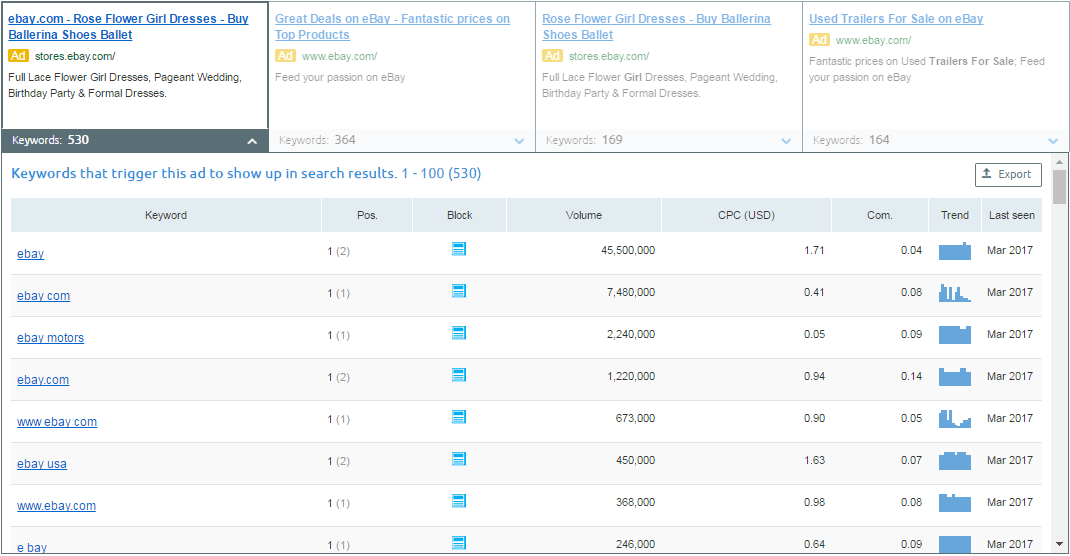Screen dimensions: 1070x556
Task: Click the volume value 673,000
Action: point(635,418)
